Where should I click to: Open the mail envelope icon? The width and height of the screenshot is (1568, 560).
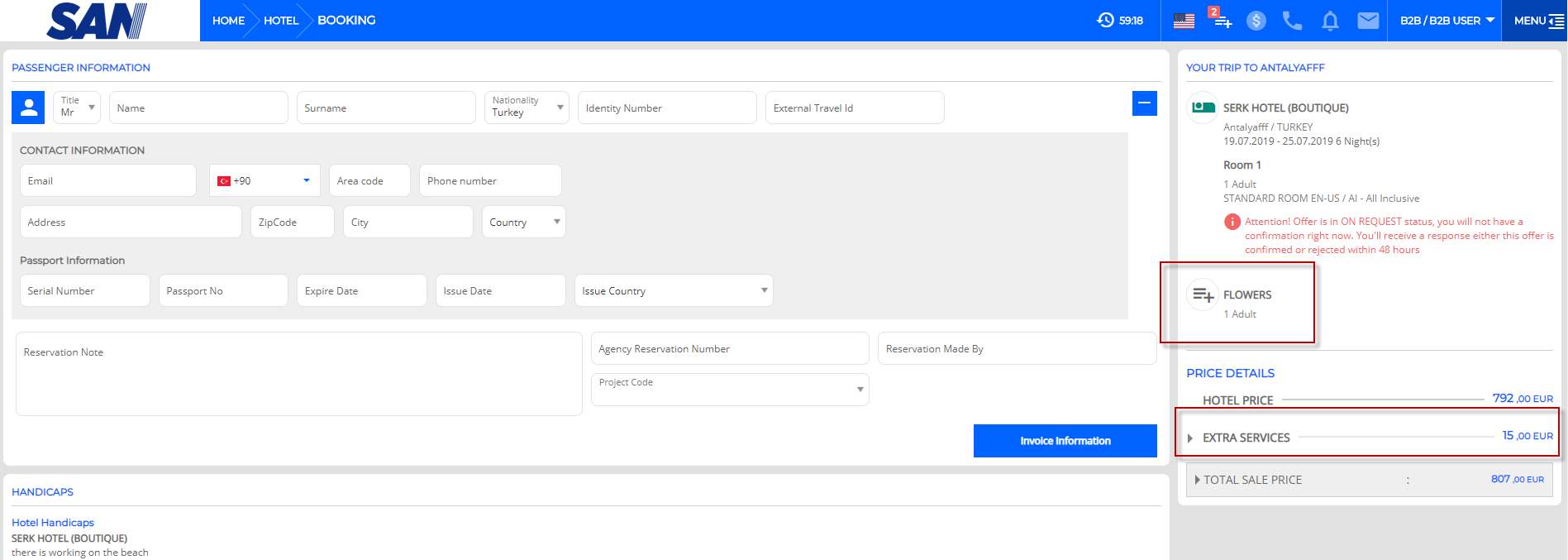1368,21
